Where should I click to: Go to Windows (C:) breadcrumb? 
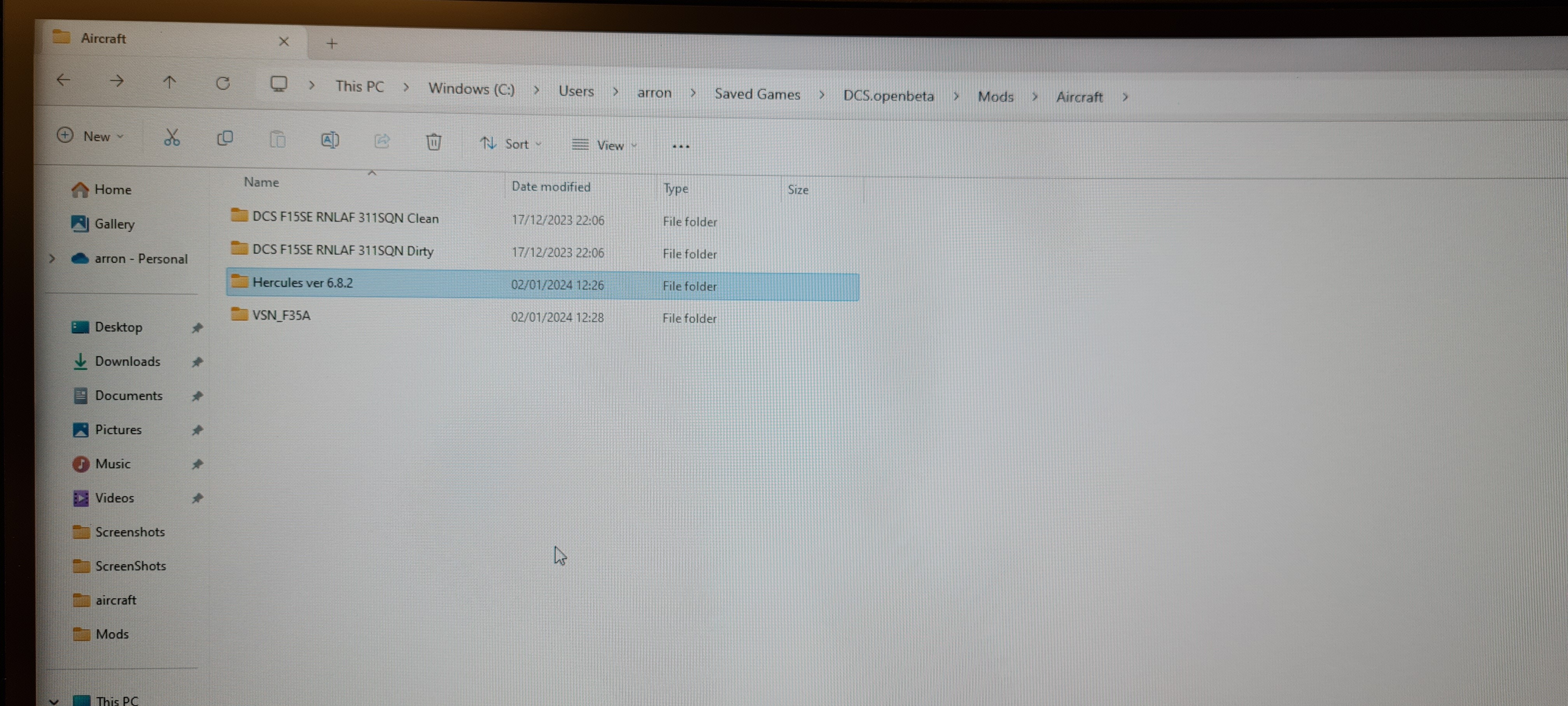[472, 89]
